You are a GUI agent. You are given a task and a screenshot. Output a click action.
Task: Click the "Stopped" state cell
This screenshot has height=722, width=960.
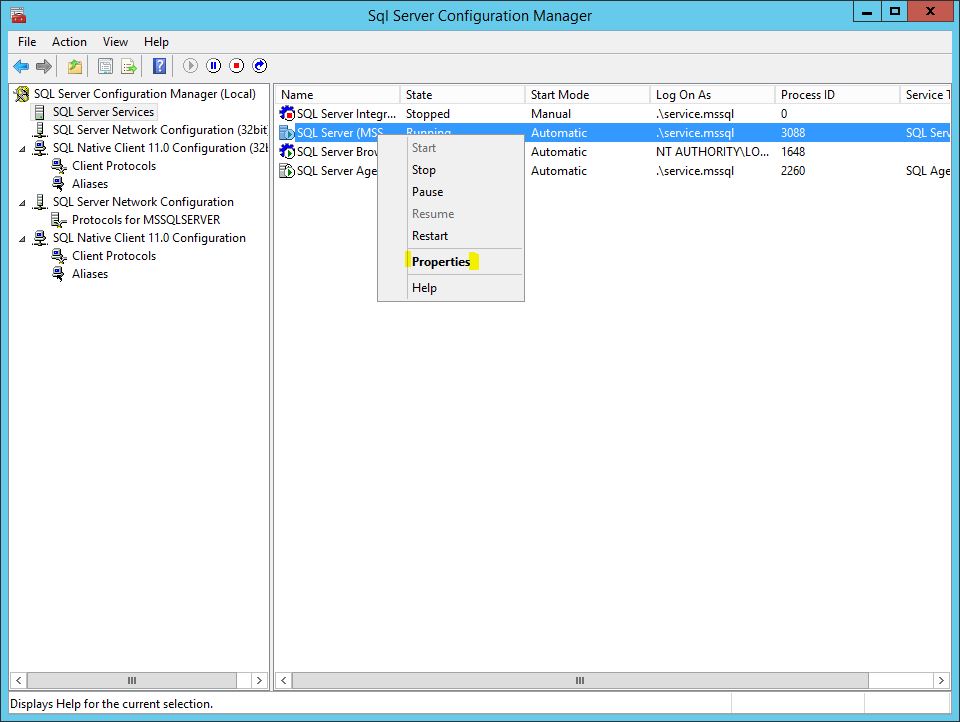point(427,114)
